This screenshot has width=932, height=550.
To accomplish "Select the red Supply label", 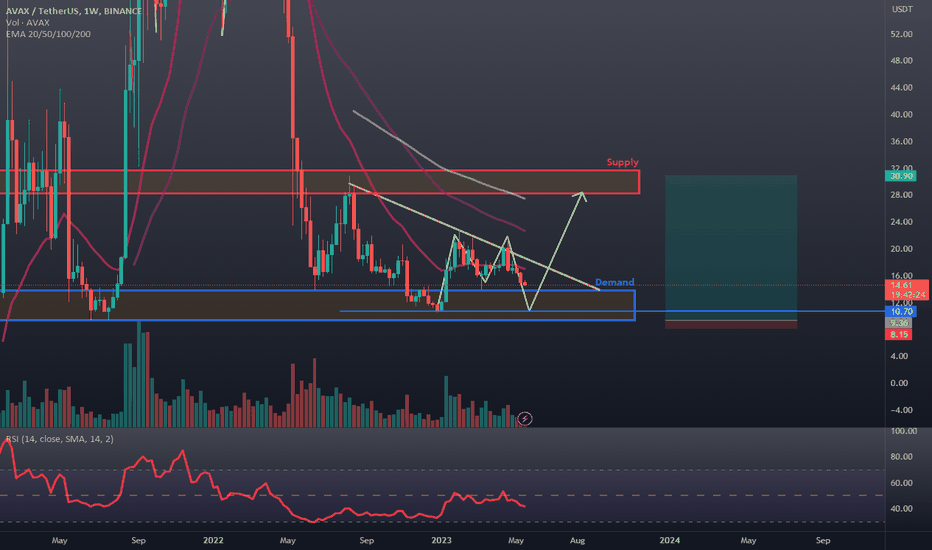I will pyautogui.click(x=622, y=162).
